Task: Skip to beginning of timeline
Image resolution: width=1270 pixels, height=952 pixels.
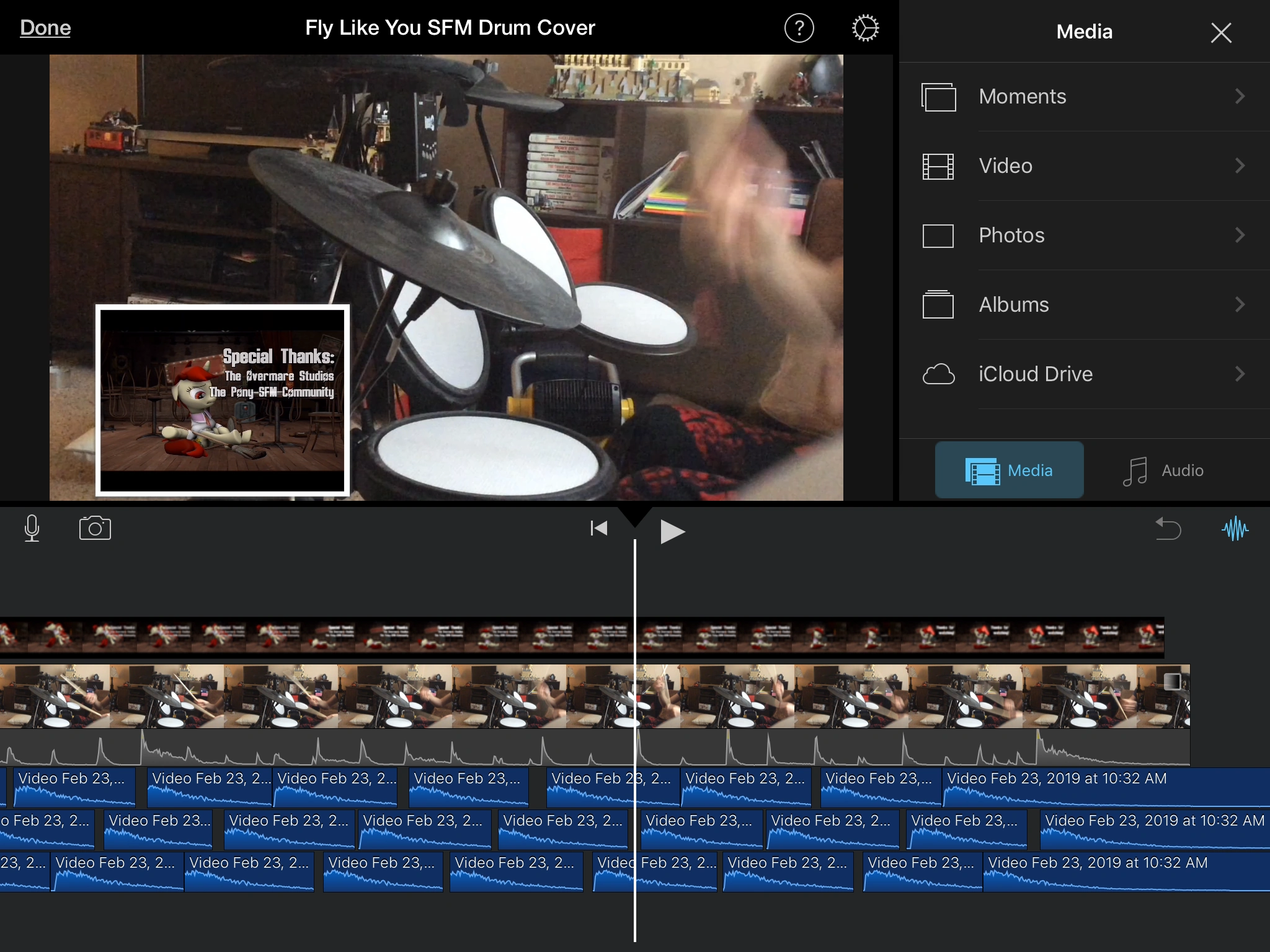Action: [598, 529]
